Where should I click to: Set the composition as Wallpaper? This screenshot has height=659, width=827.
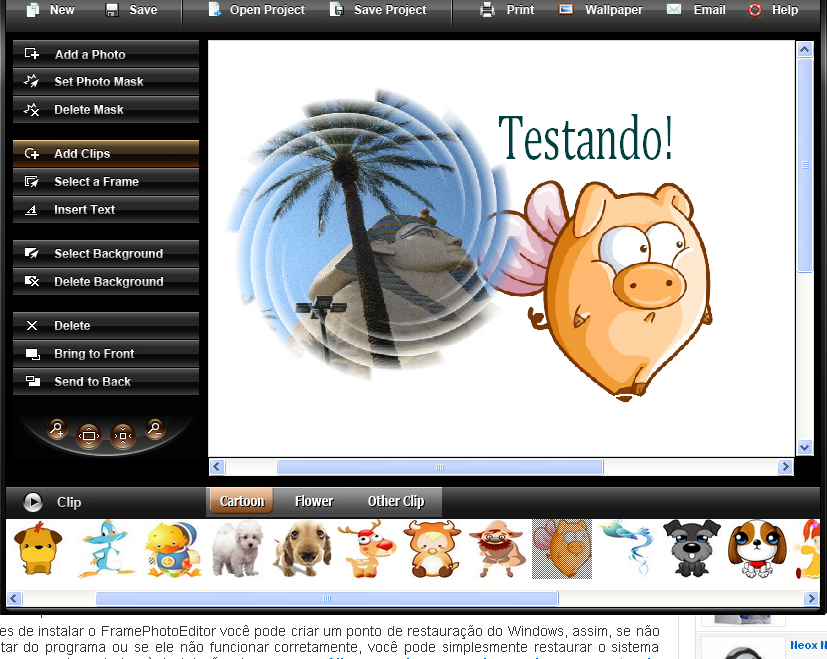(x=600, y=10)
